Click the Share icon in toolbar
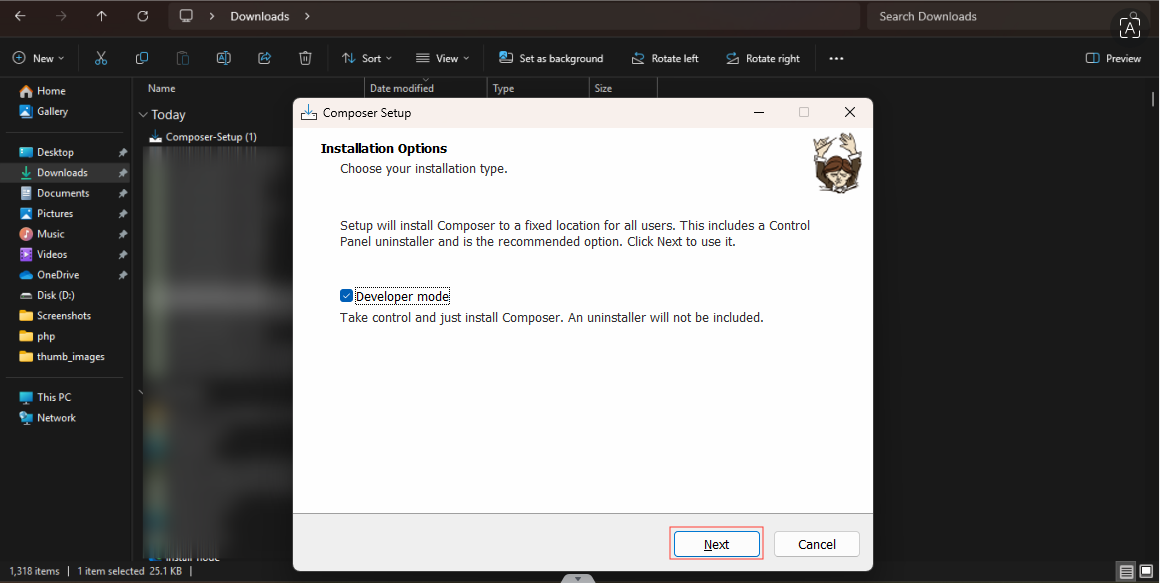 click(264, 58)
